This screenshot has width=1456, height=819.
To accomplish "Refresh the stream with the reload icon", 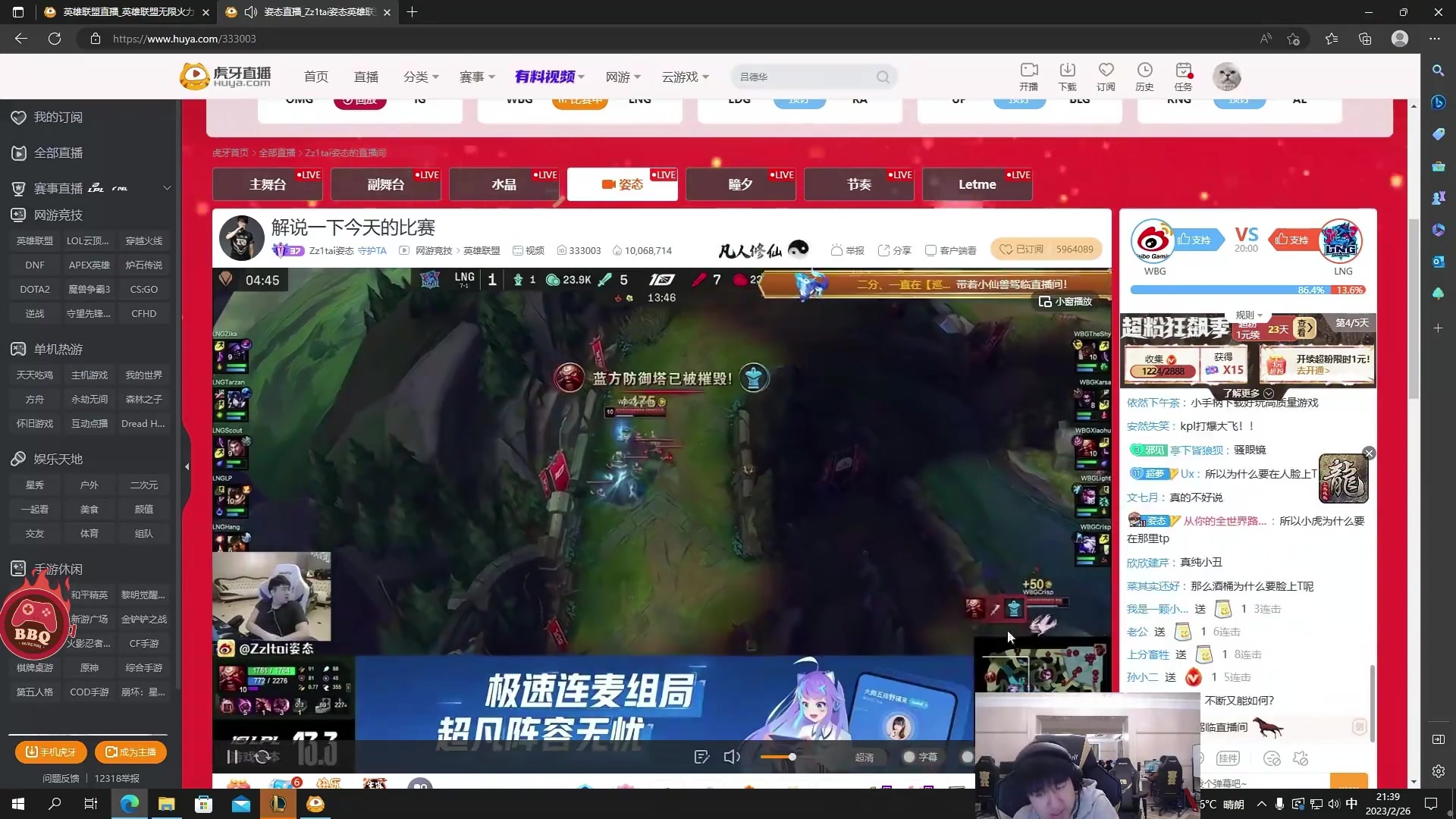I will [x=262, y=757].
